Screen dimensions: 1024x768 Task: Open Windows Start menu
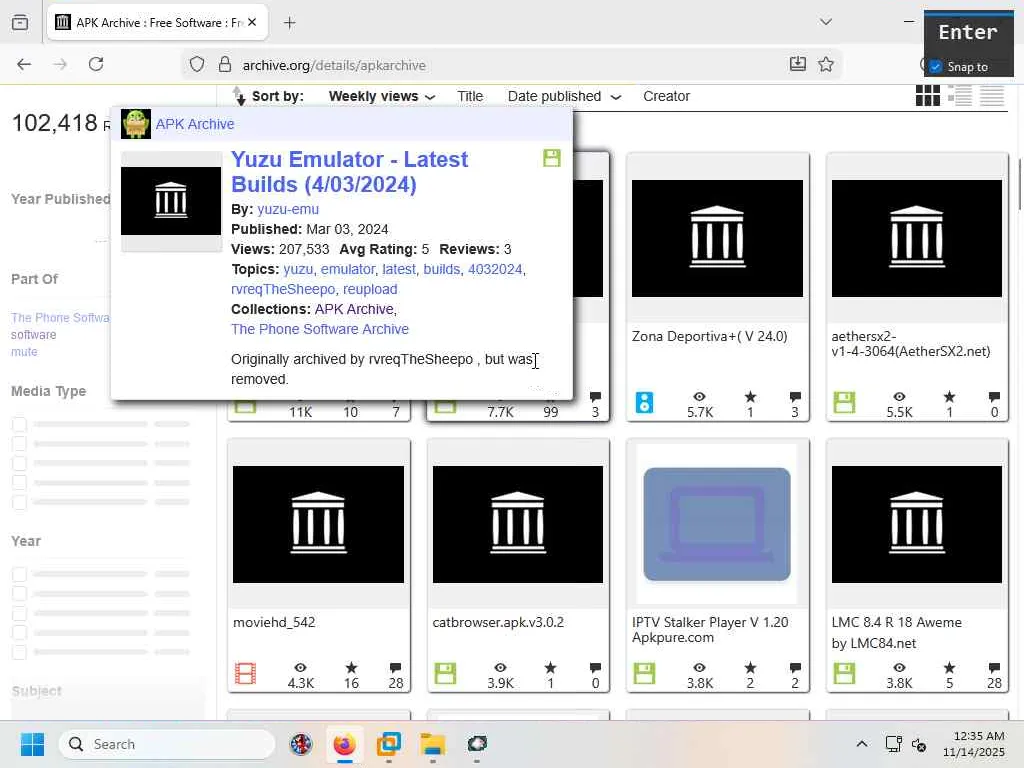click(x=32, y=744)
